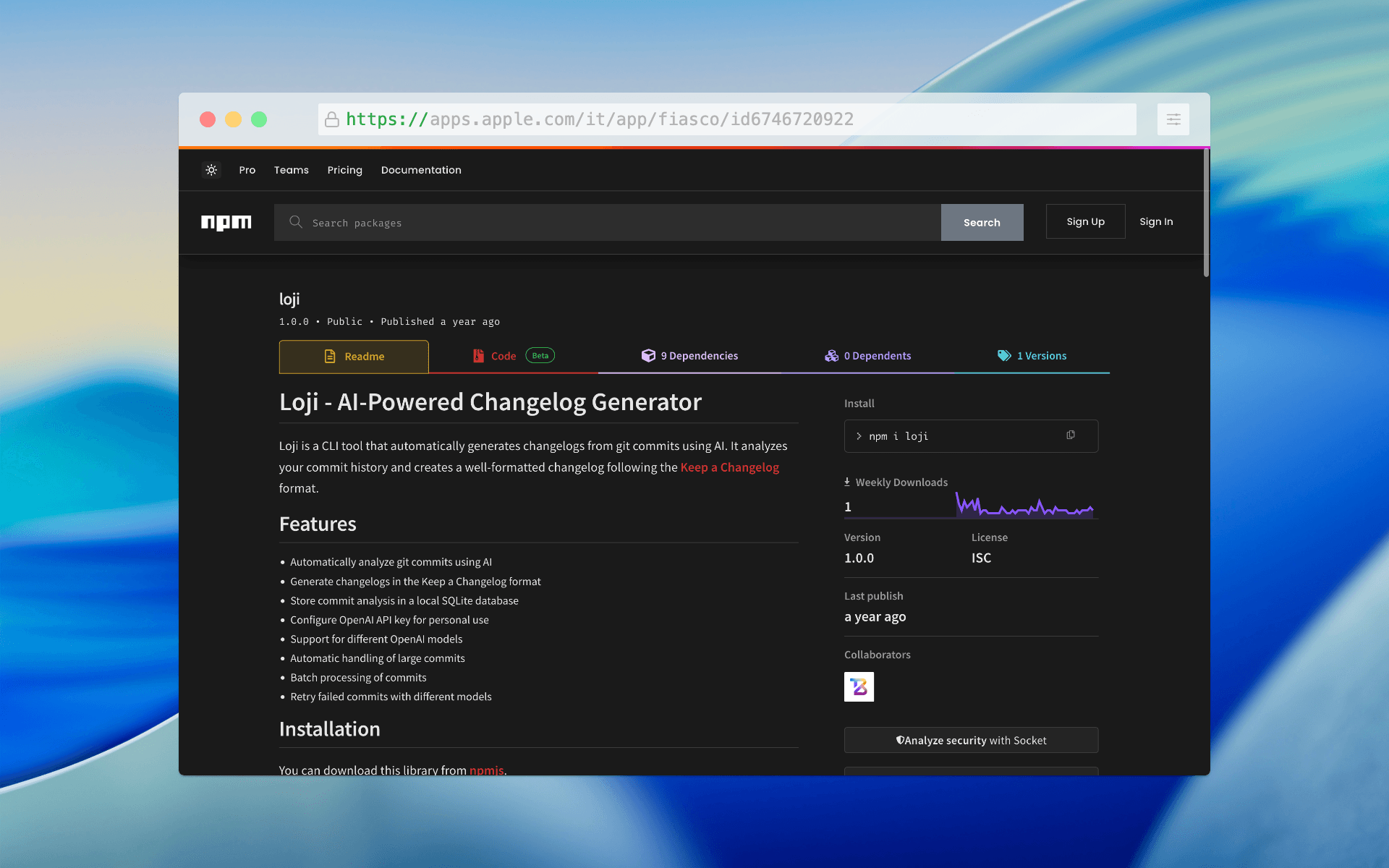Screen dimensions: 1389x868
Task: Open the 1 Versions tab
Action: tap(1032, 356)
